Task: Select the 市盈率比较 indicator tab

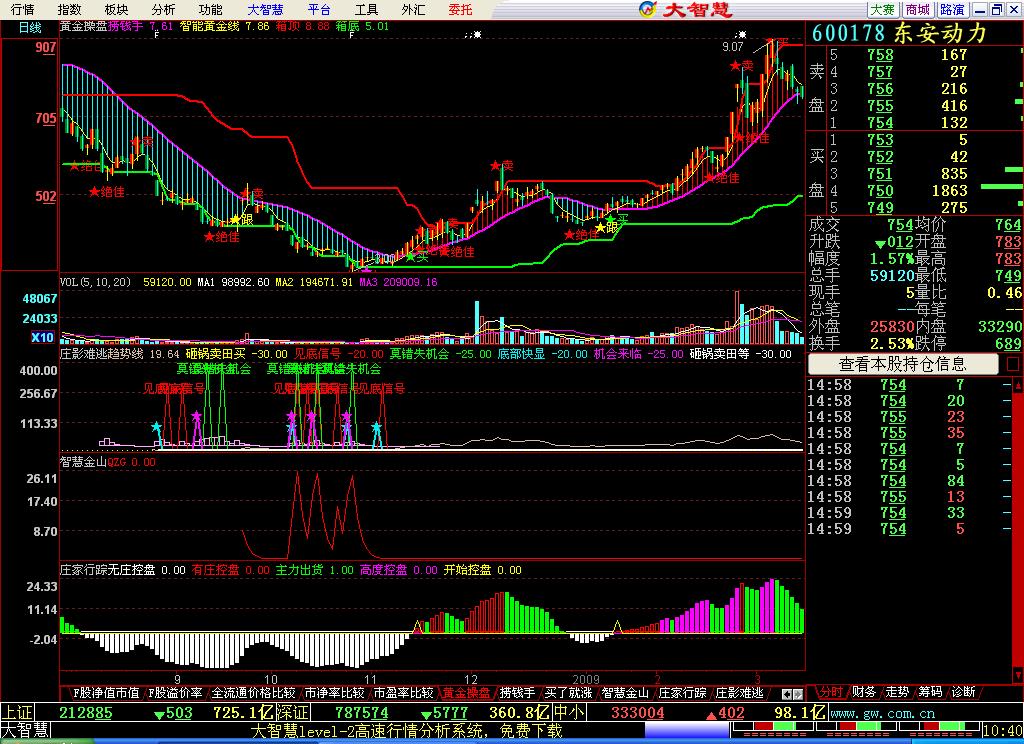Action: pos(403,692)
